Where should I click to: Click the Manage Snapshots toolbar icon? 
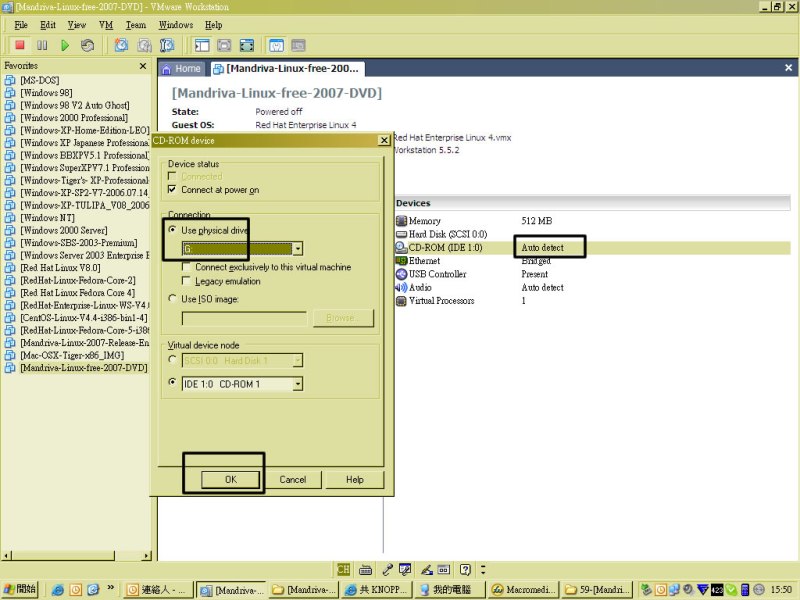click(167, 45)
